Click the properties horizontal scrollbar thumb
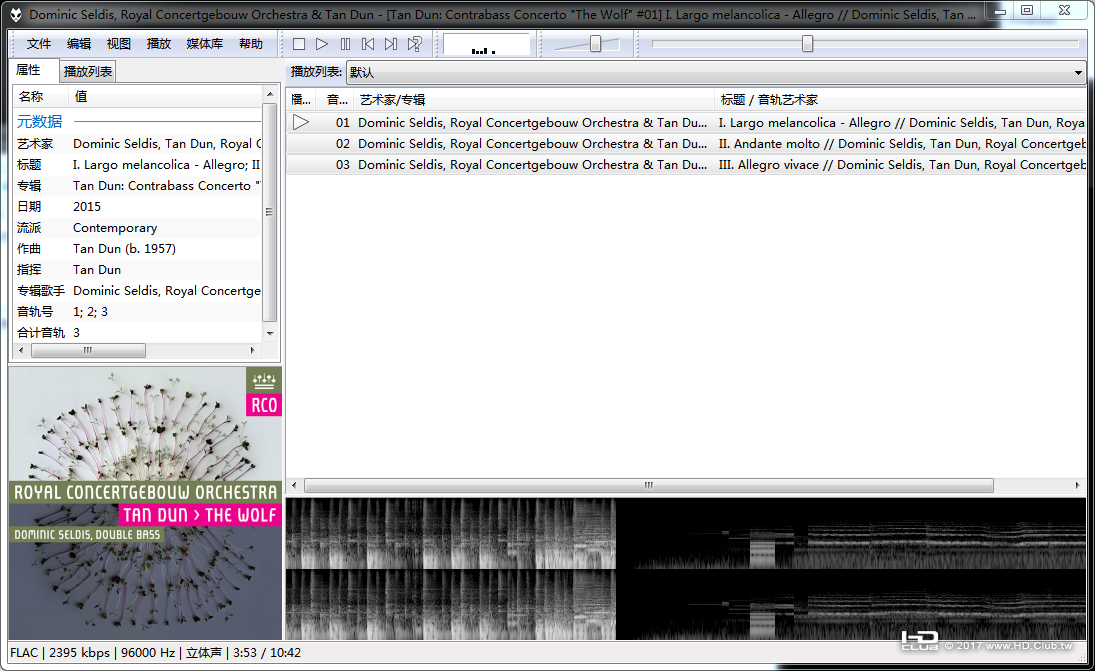The width and height of the screenshot is (1095, 671). coord(88,351)
